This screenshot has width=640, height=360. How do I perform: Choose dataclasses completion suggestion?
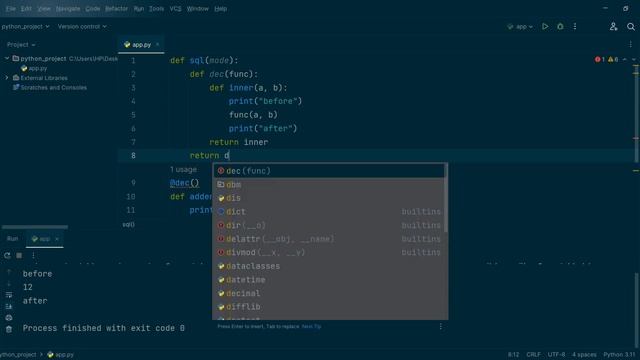(329, 266)
